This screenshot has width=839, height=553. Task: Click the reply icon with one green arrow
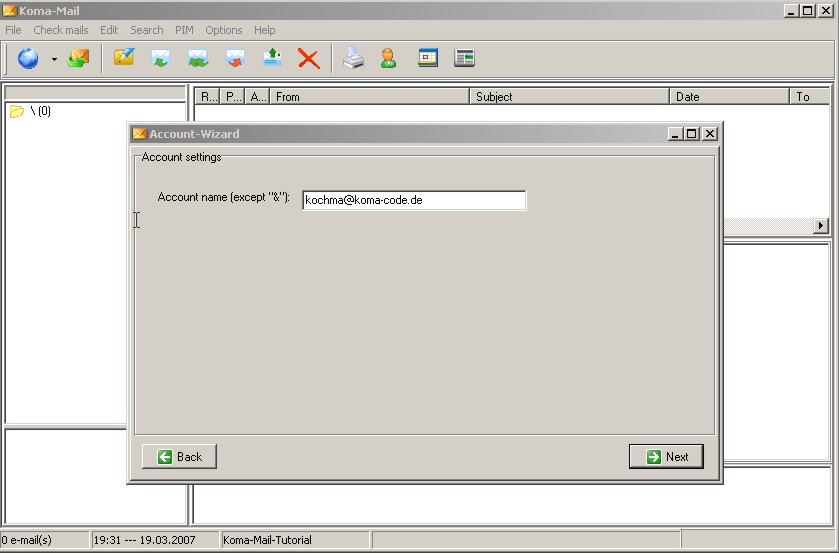pyautogui.click(x=161, y=58)
